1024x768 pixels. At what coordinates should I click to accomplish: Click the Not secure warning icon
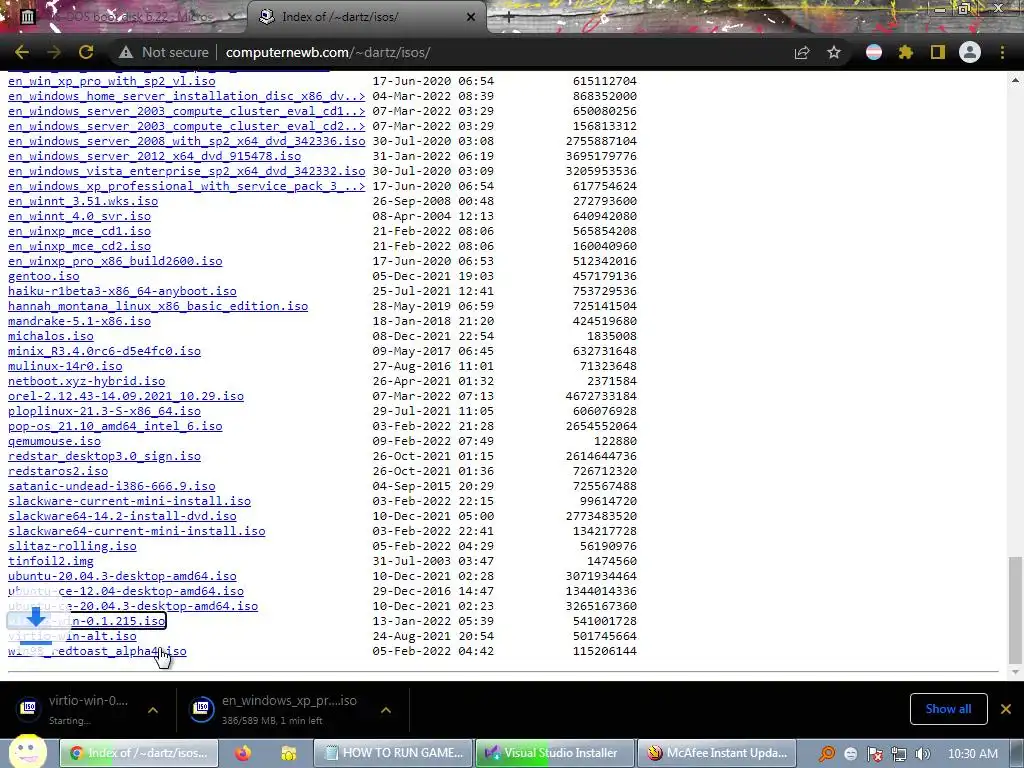[126, 52]
